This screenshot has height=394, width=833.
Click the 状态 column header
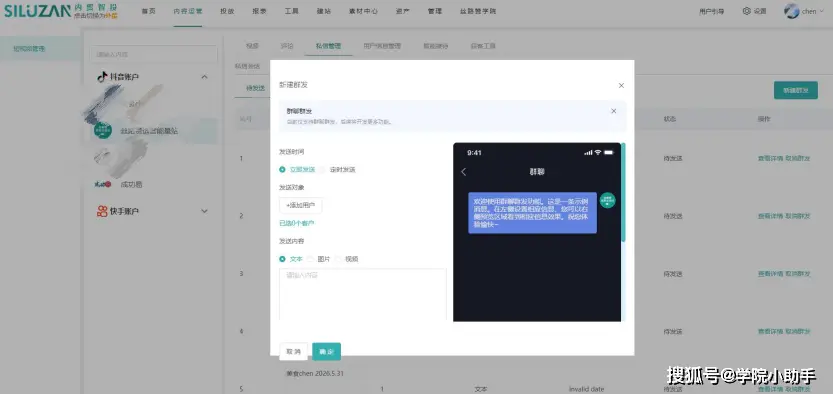click(669, 119)
